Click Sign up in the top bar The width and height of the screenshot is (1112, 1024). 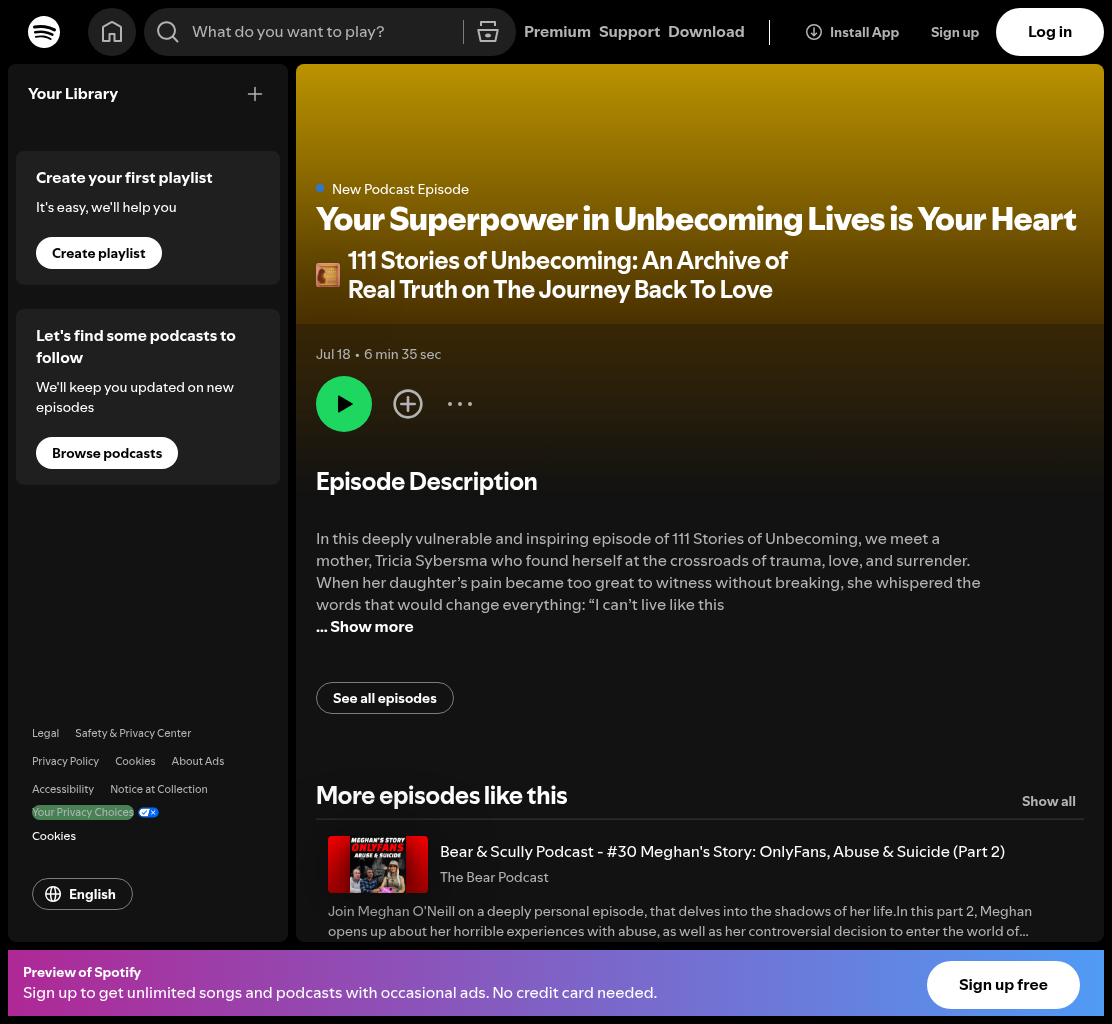tap(955, 32)
